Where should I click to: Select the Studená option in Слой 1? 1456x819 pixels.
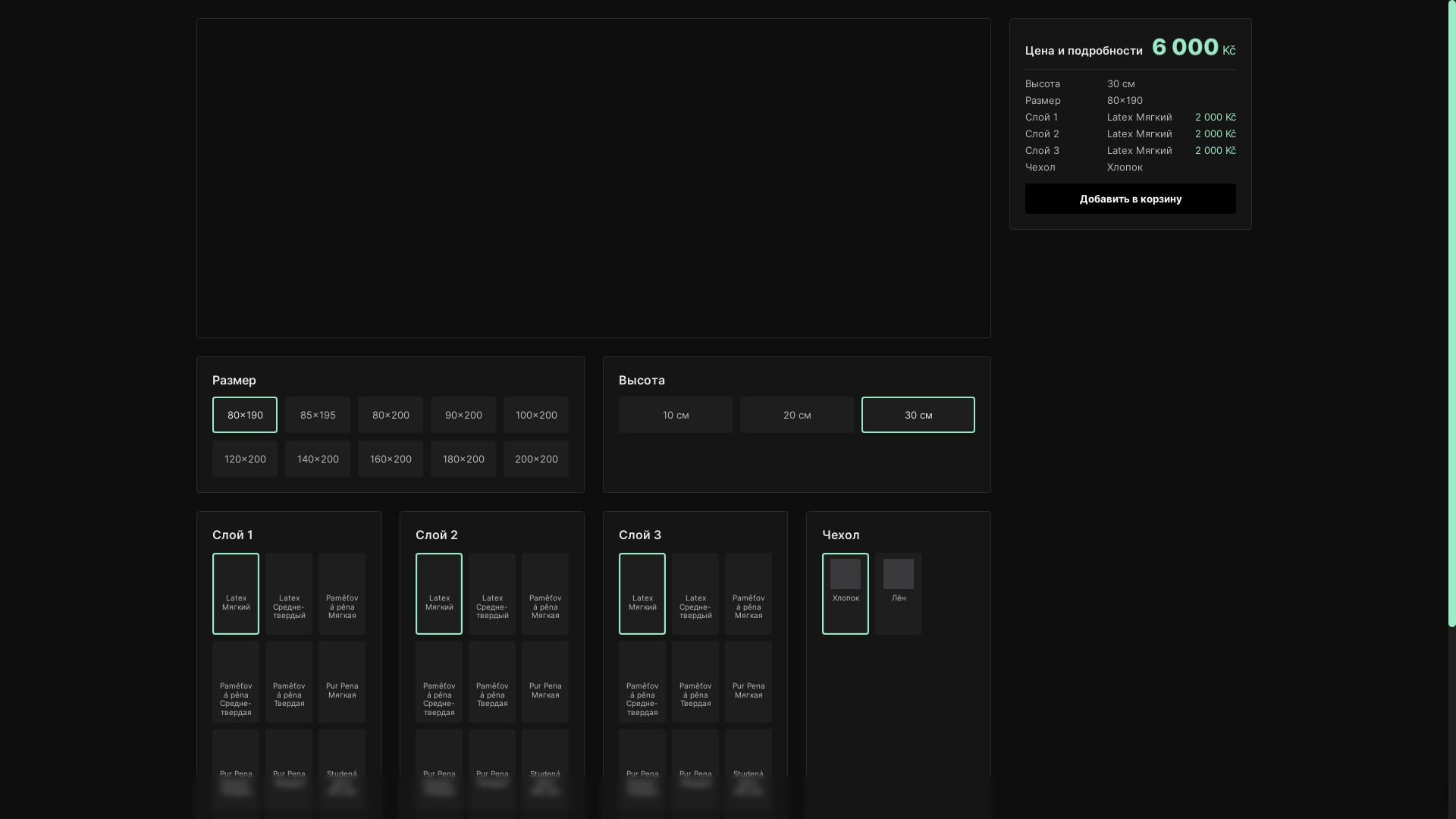(x=342, y=770)
